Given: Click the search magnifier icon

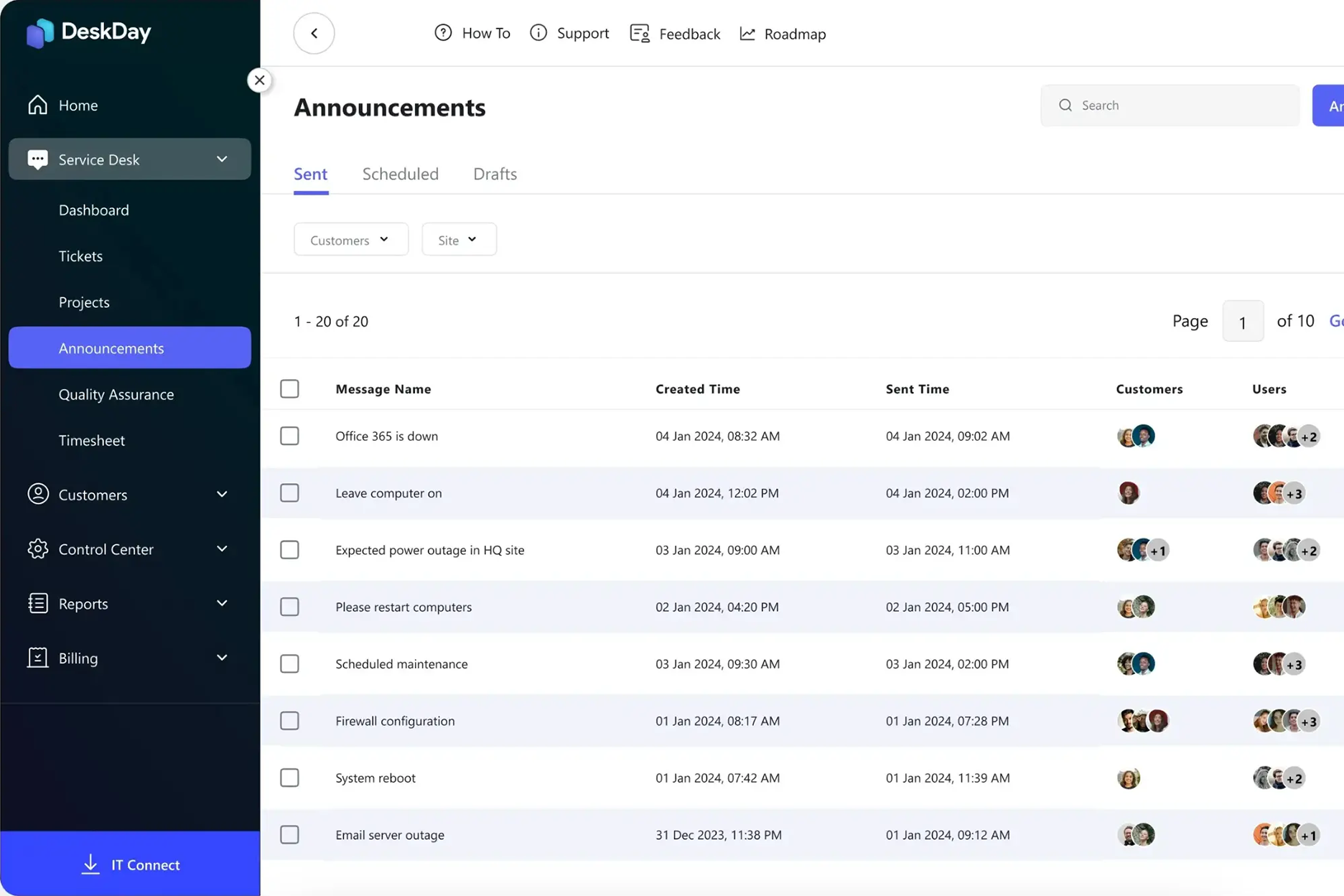Looking at the screenshot, I should click(x=1065, y=106).
